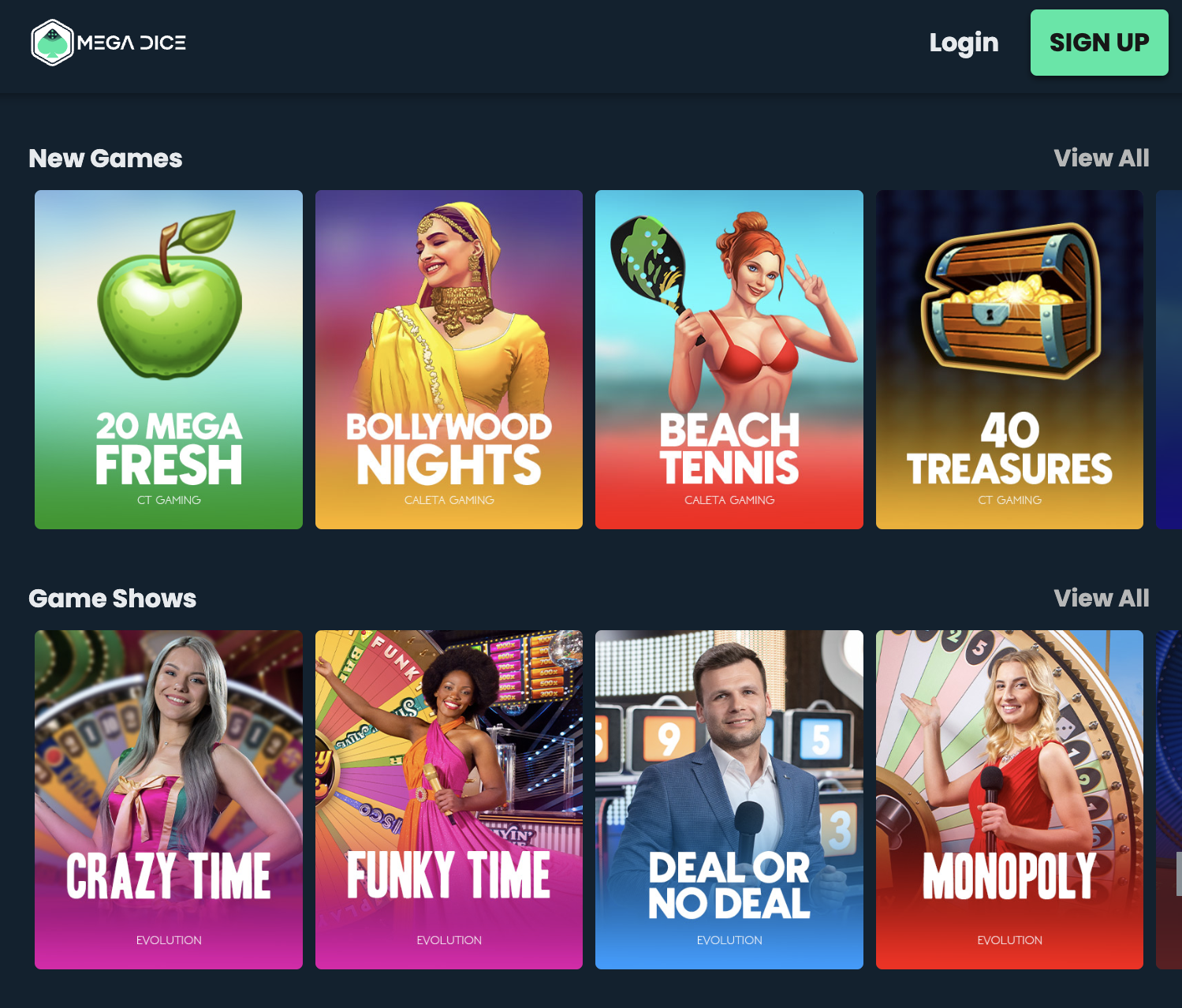1182x1008 pixels.
Task: Click the Game Shows section heading
Action: 113,599
